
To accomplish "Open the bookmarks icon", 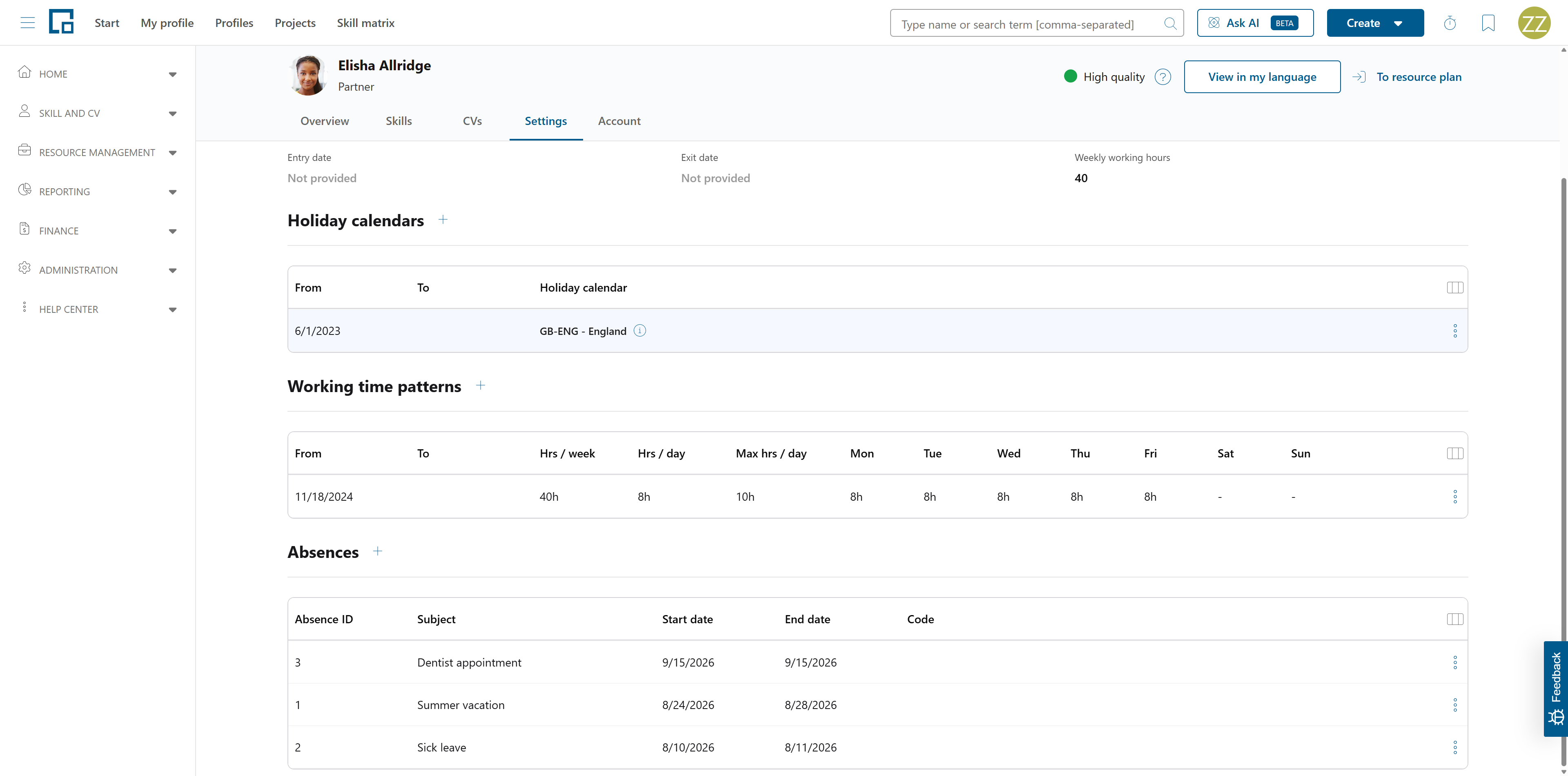I will (x=1488, y=23).
